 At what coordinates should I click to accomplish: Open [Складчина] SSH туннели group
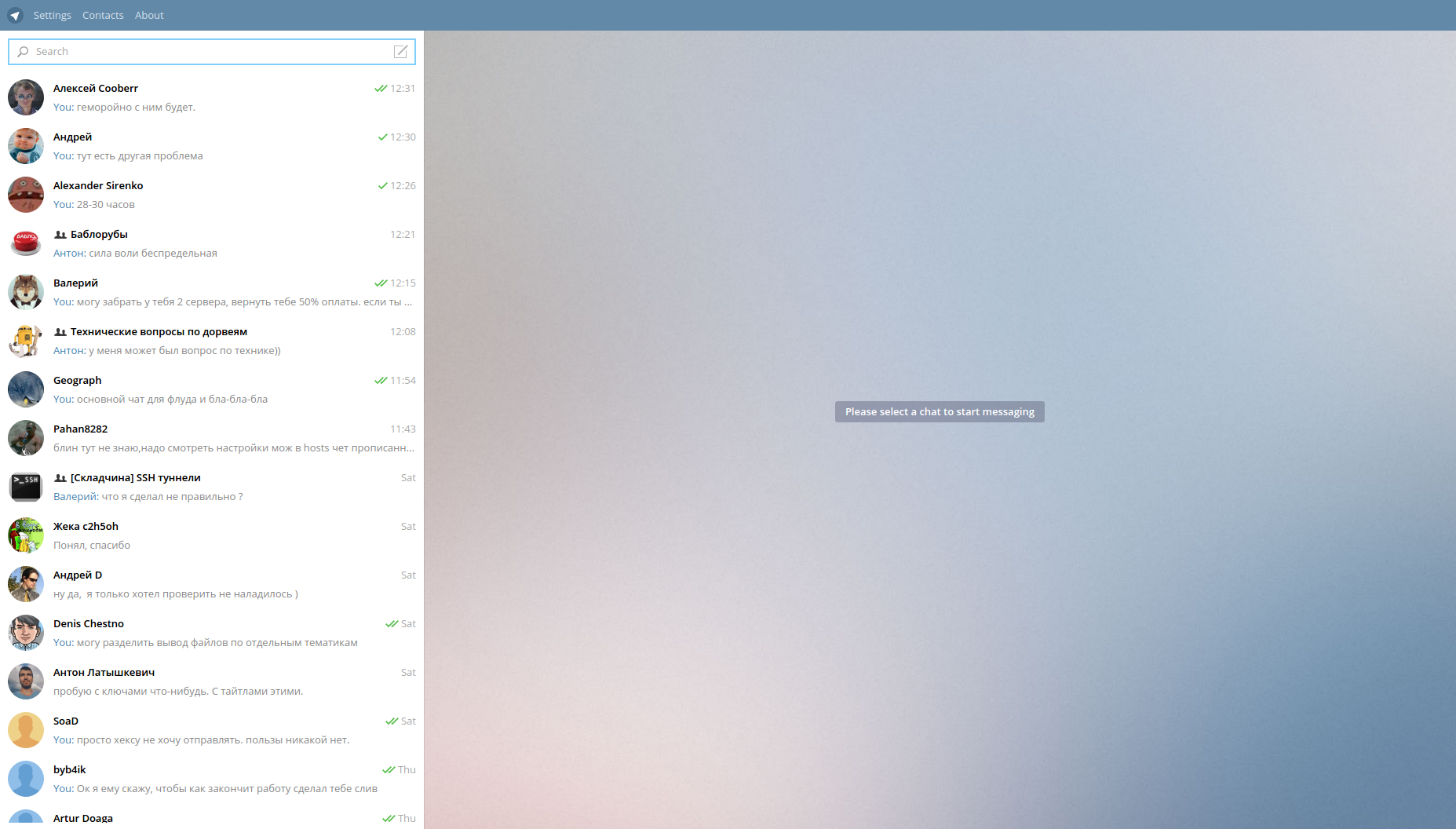point(212,487)
